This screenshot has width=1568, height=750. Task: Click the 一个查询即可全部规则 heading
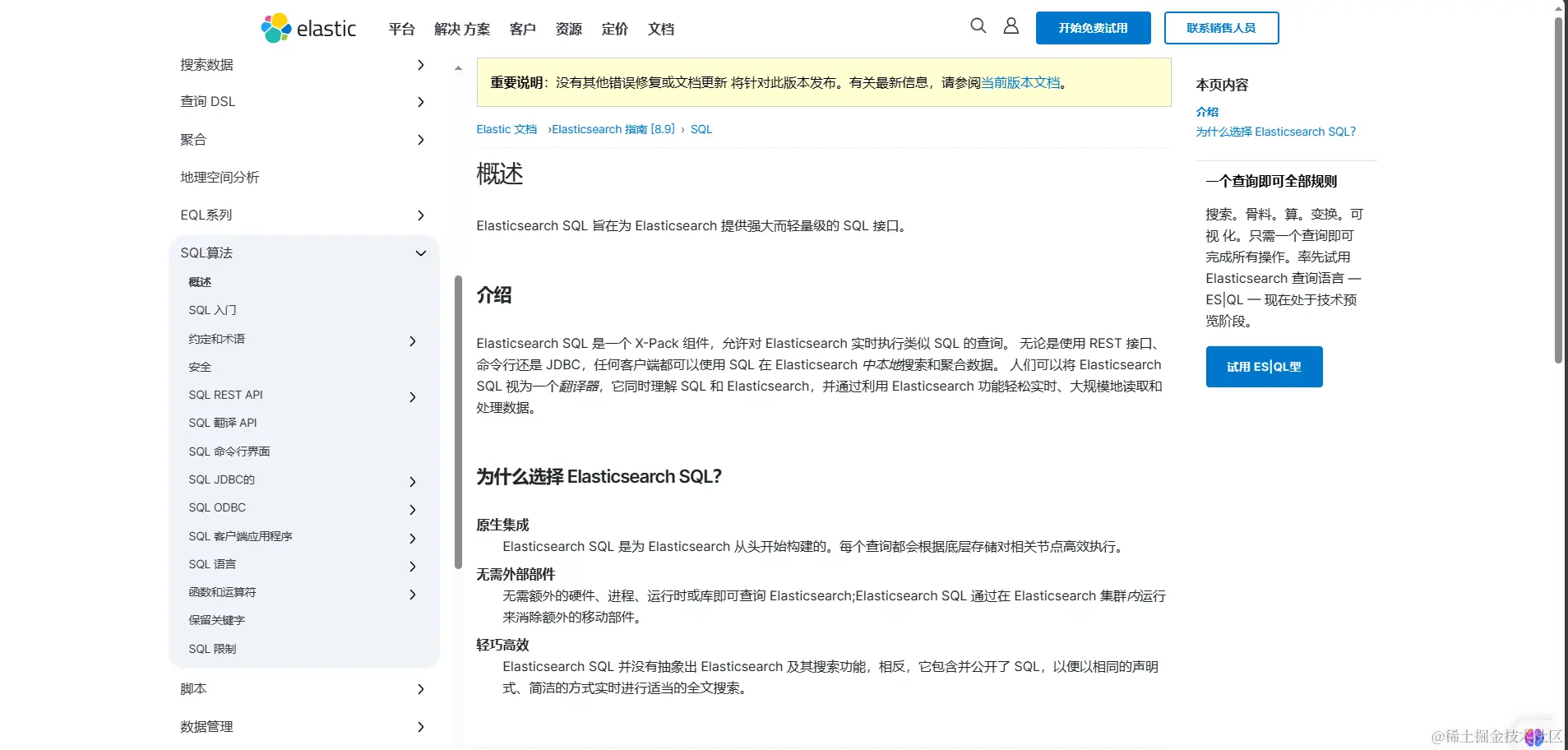(1271, 182)
